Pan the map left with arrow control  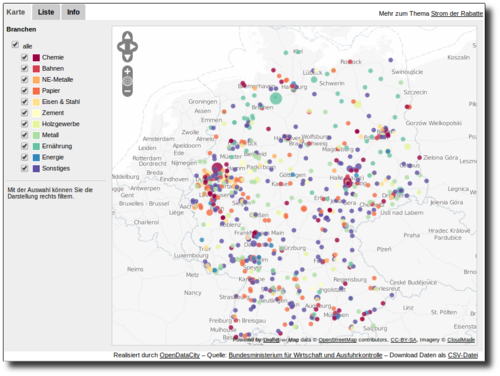(x=121, y=47)
